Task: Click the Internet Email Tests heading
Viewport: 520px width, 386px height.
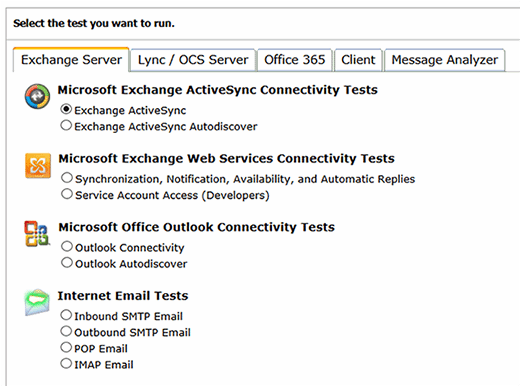Action: [123, 296]
